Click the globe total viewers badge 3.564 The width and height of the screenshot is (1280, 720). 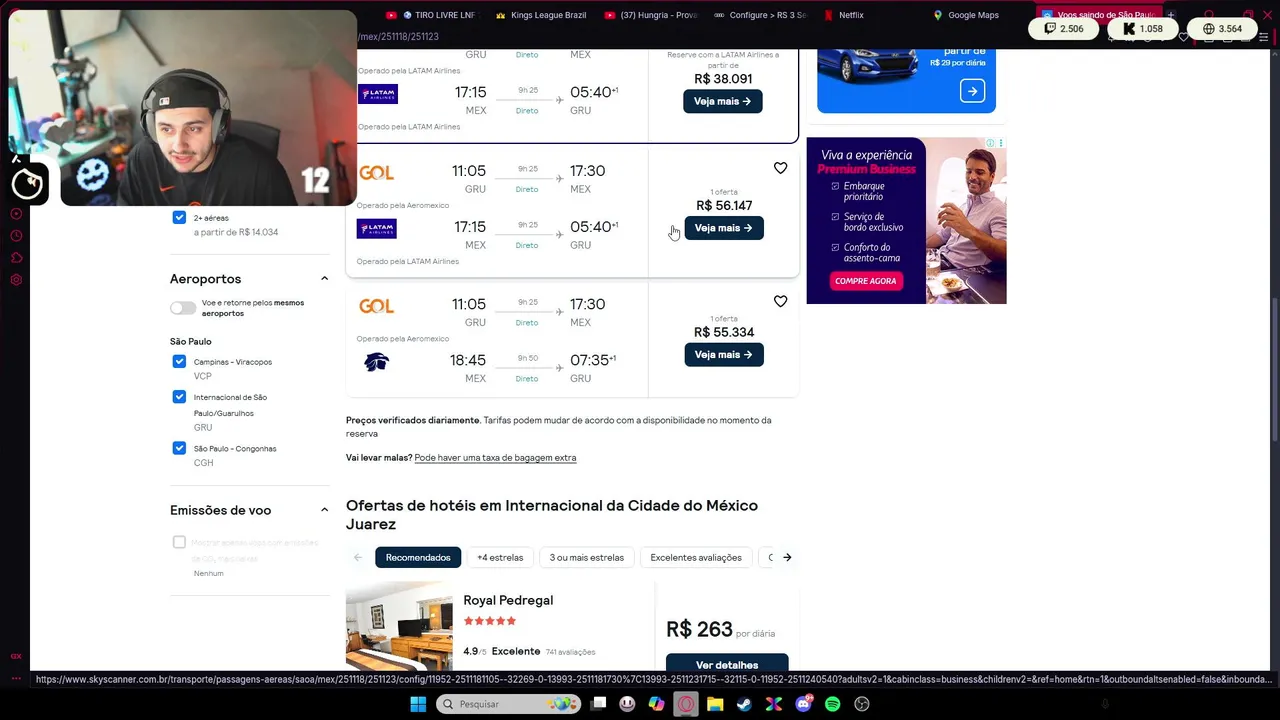click(x=1222, y=29)
